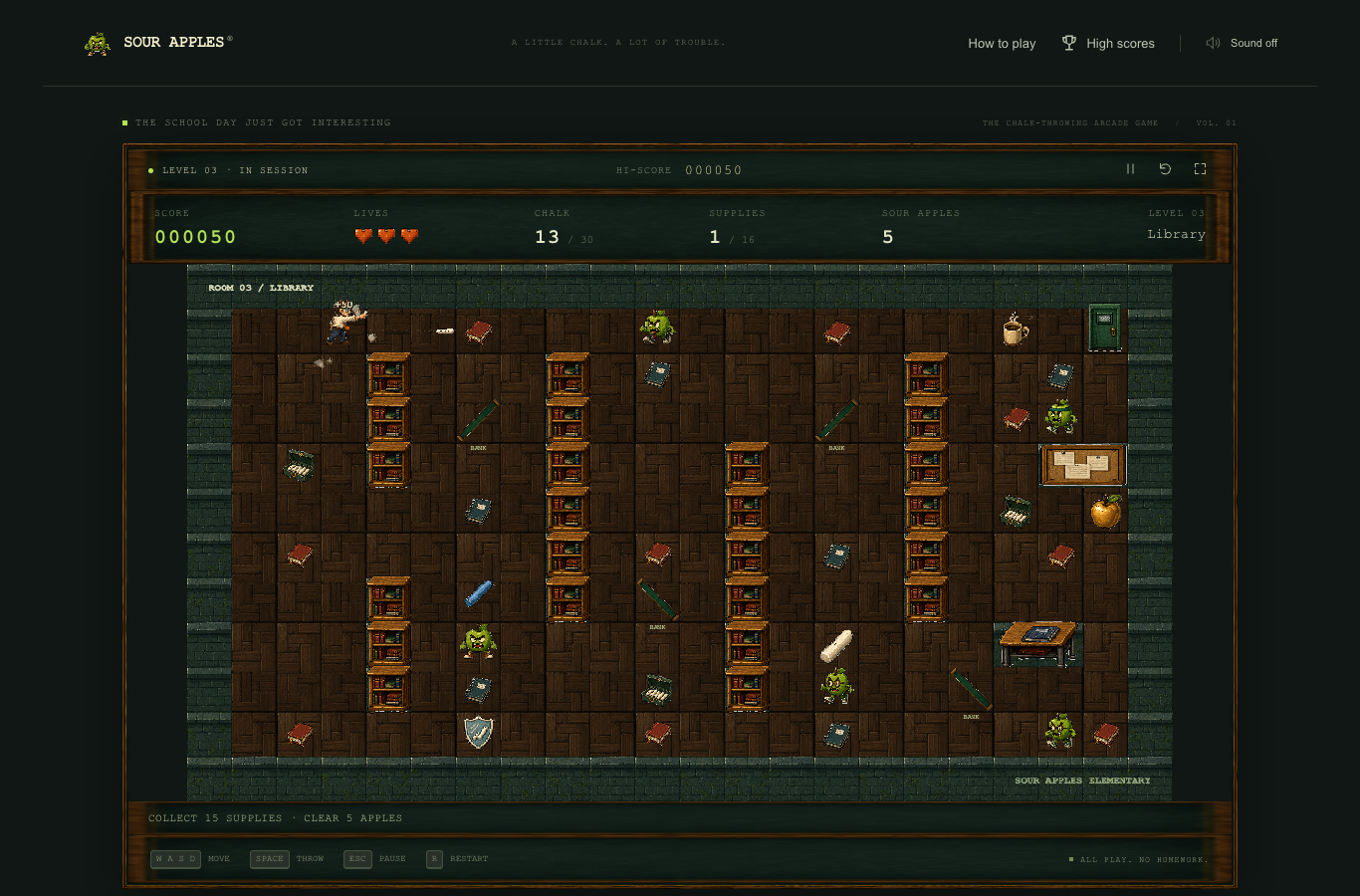The width and height of the screenshot is (1360, 896).
Task: Click the green exit door
Action: click(1105, 328)
